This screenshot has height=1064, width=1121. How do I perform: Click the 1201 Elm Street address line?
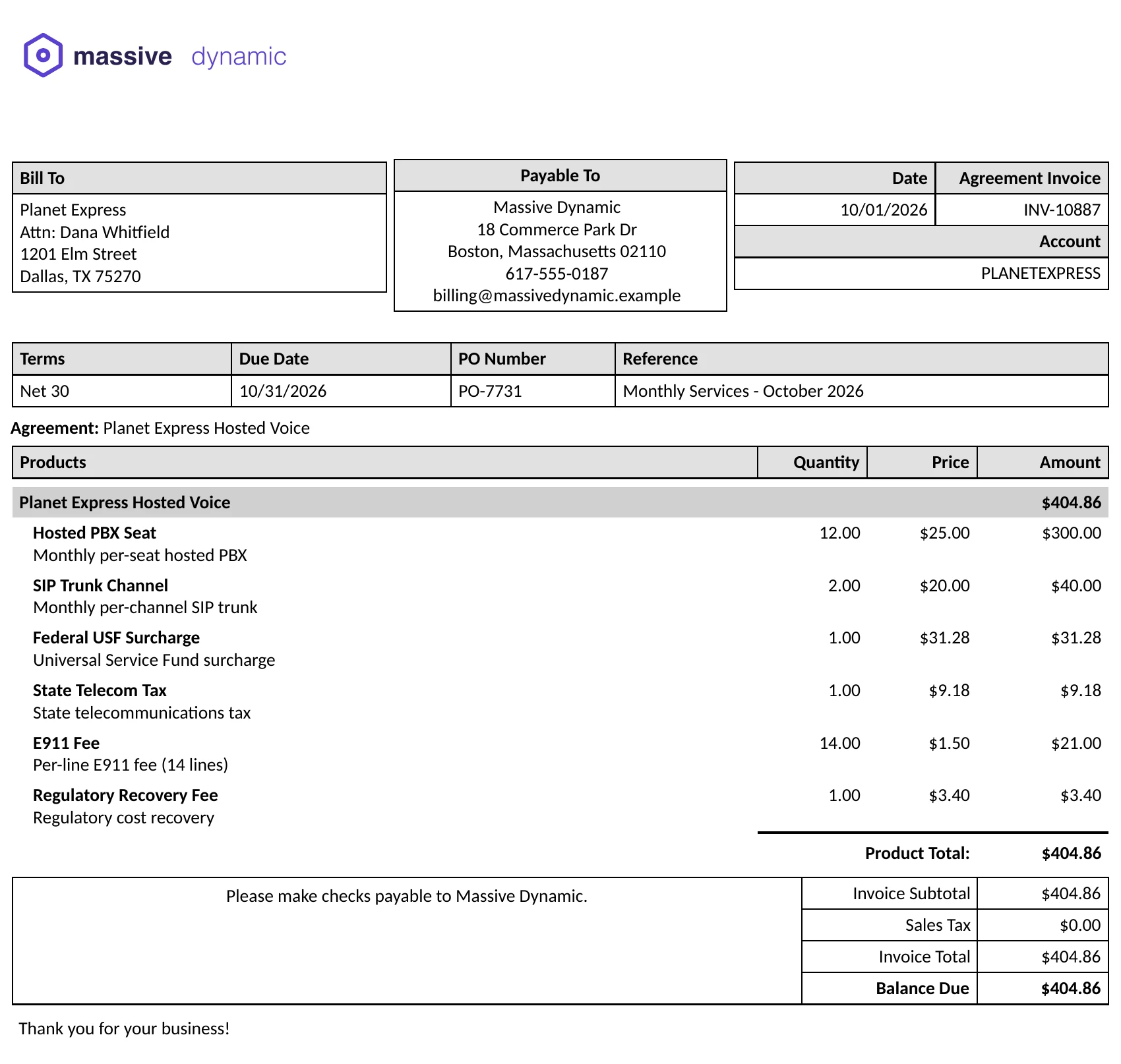(78, 254)
